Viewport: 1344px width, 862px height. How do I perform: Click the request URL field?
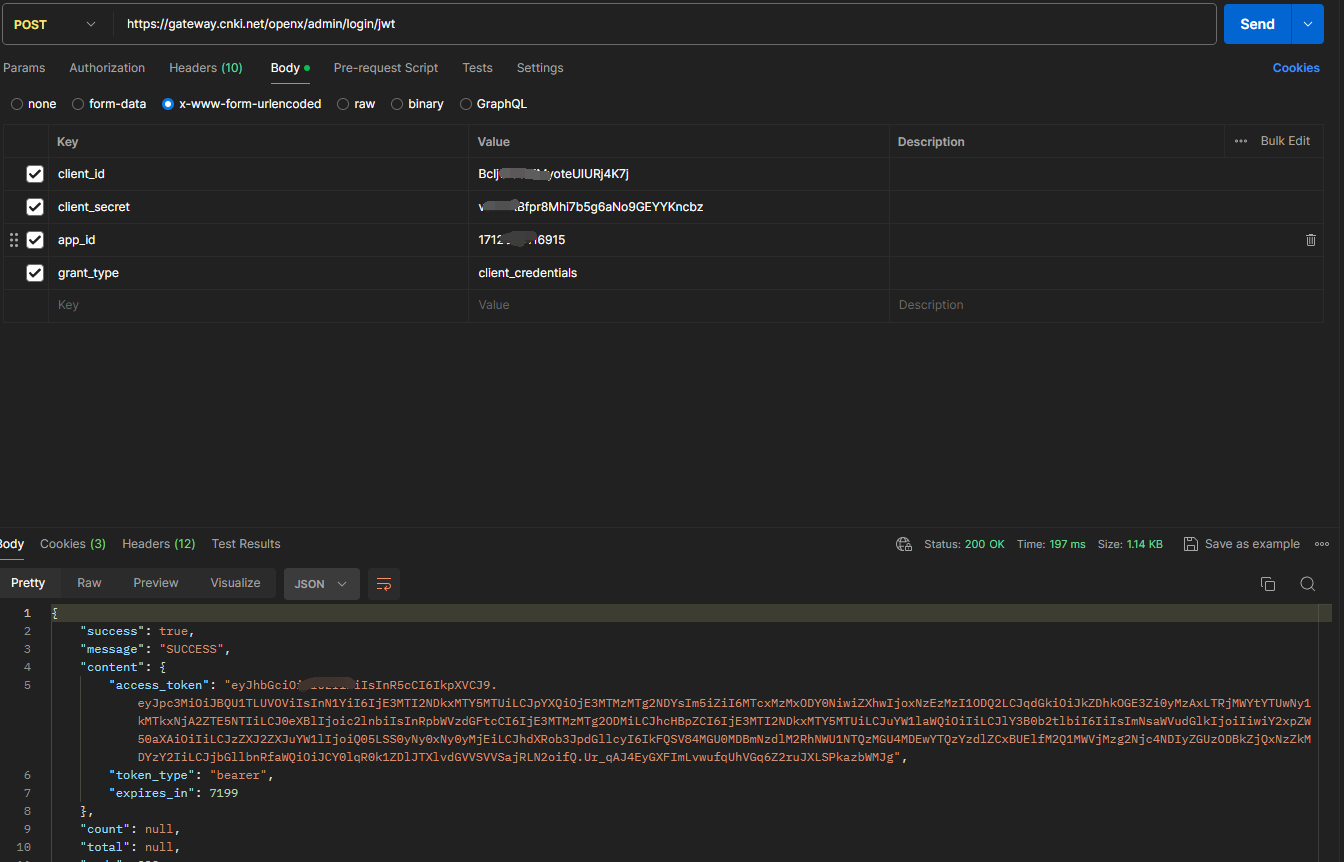(x=664, y=24)
